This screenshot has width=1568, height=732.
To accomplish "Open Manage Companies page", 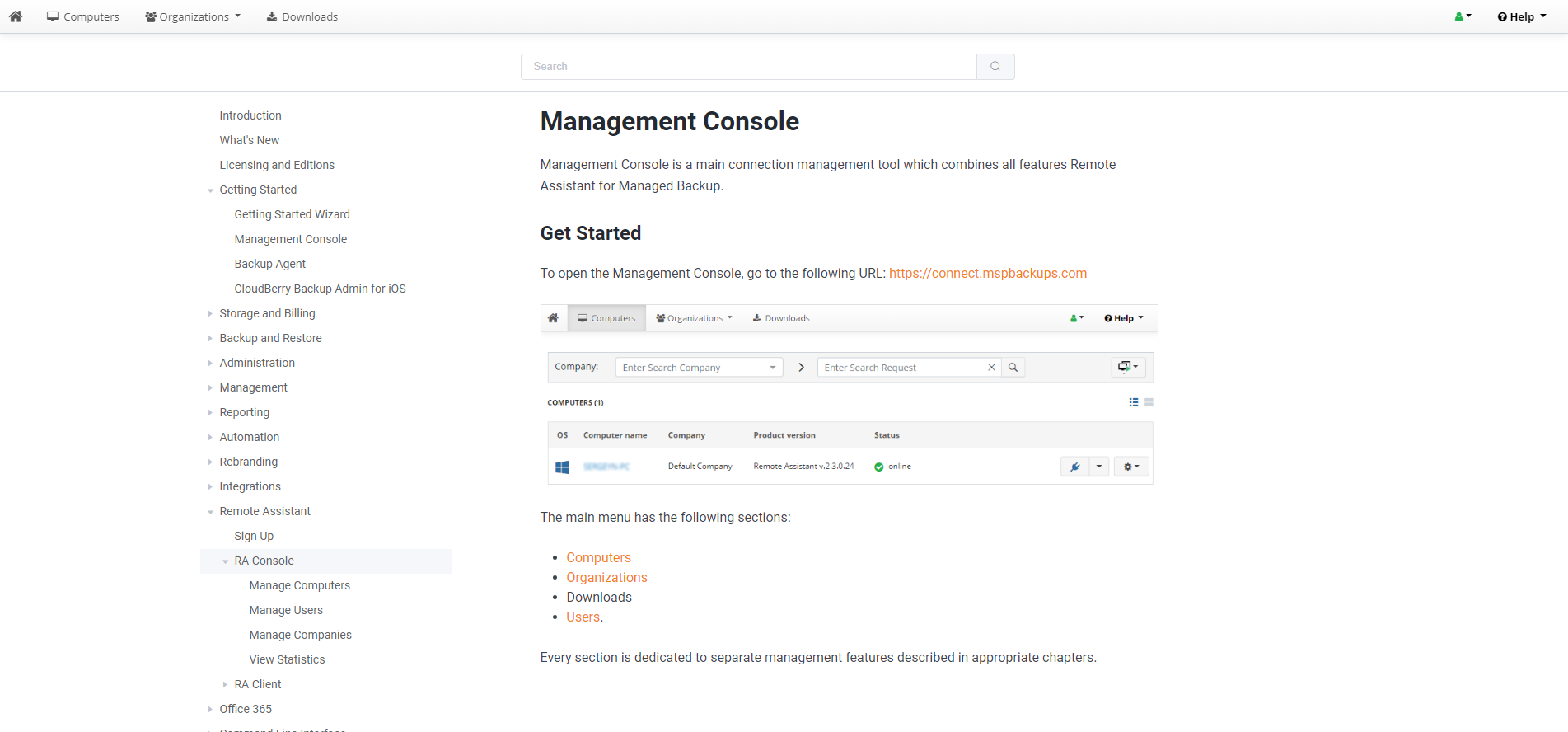I will coord(301,635).
